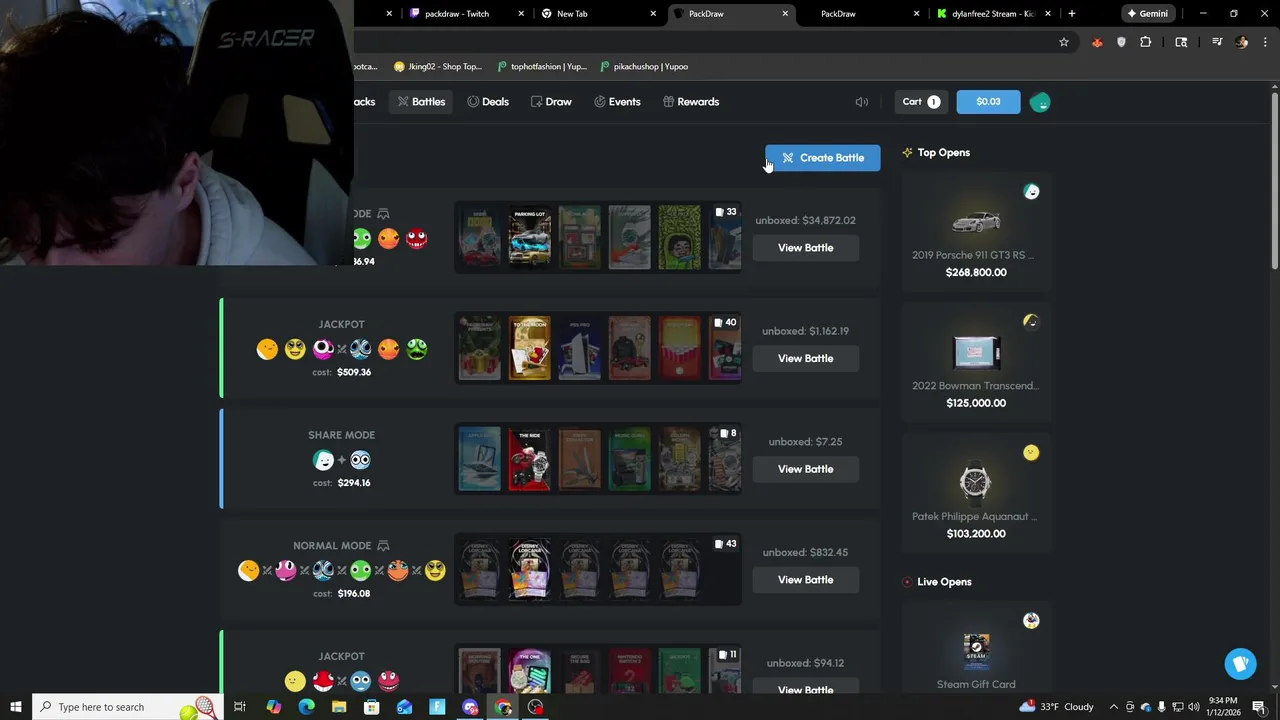
Task: View the share mode battle with $7.25 unboxed
Action: pos(805,469)
